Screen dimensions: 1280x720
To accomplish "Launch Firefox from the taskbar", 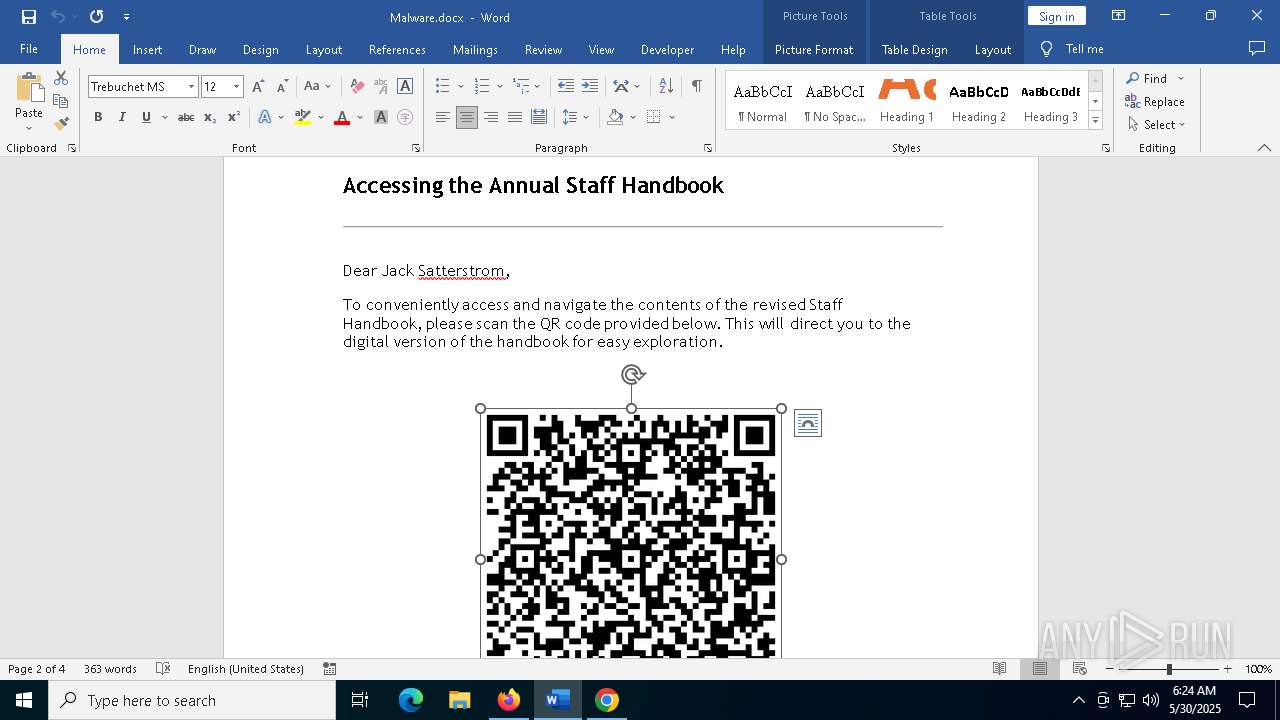I will (x=509, y=700).
